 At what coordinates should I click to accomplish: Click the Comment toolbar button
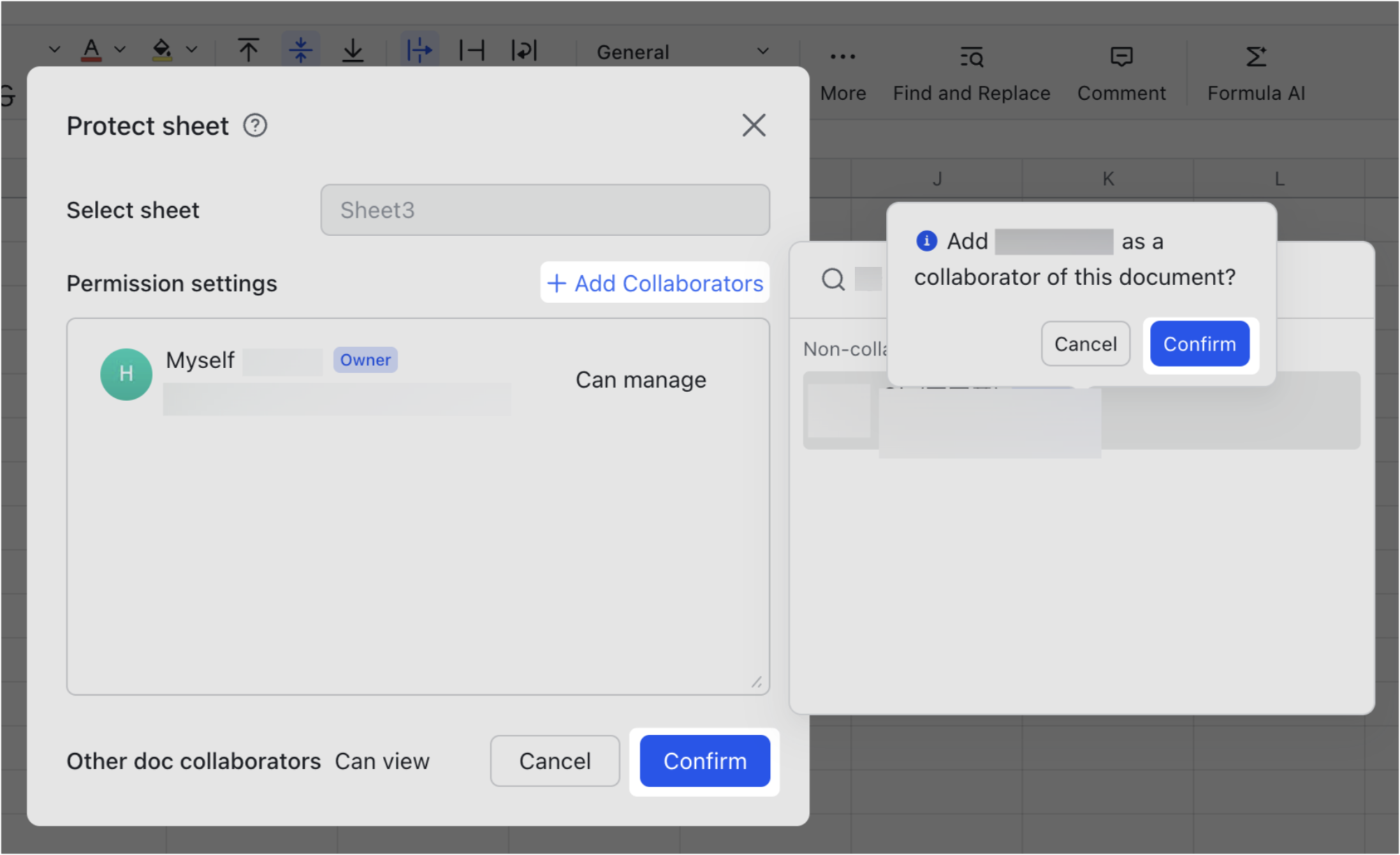point(1121,73)
